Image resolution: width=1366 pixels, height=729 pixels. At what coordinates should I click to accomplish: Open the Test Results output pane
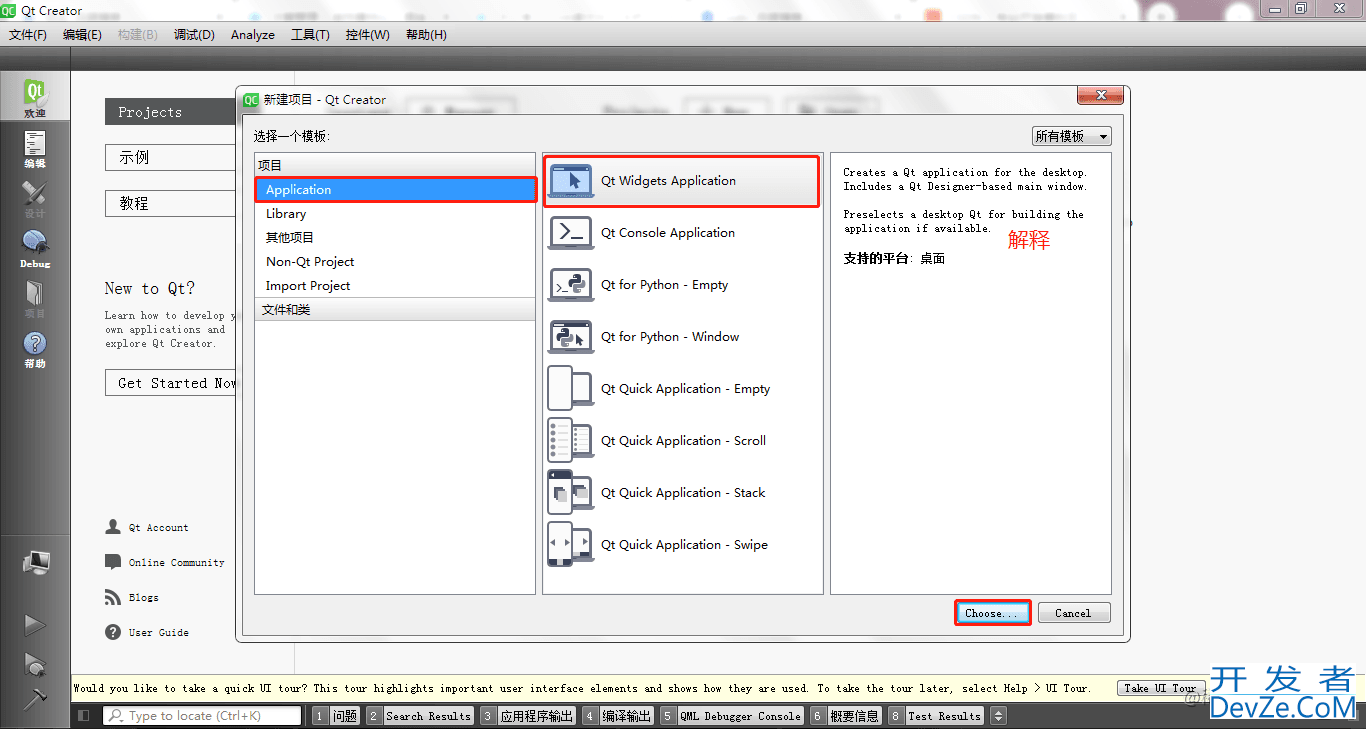936,716
